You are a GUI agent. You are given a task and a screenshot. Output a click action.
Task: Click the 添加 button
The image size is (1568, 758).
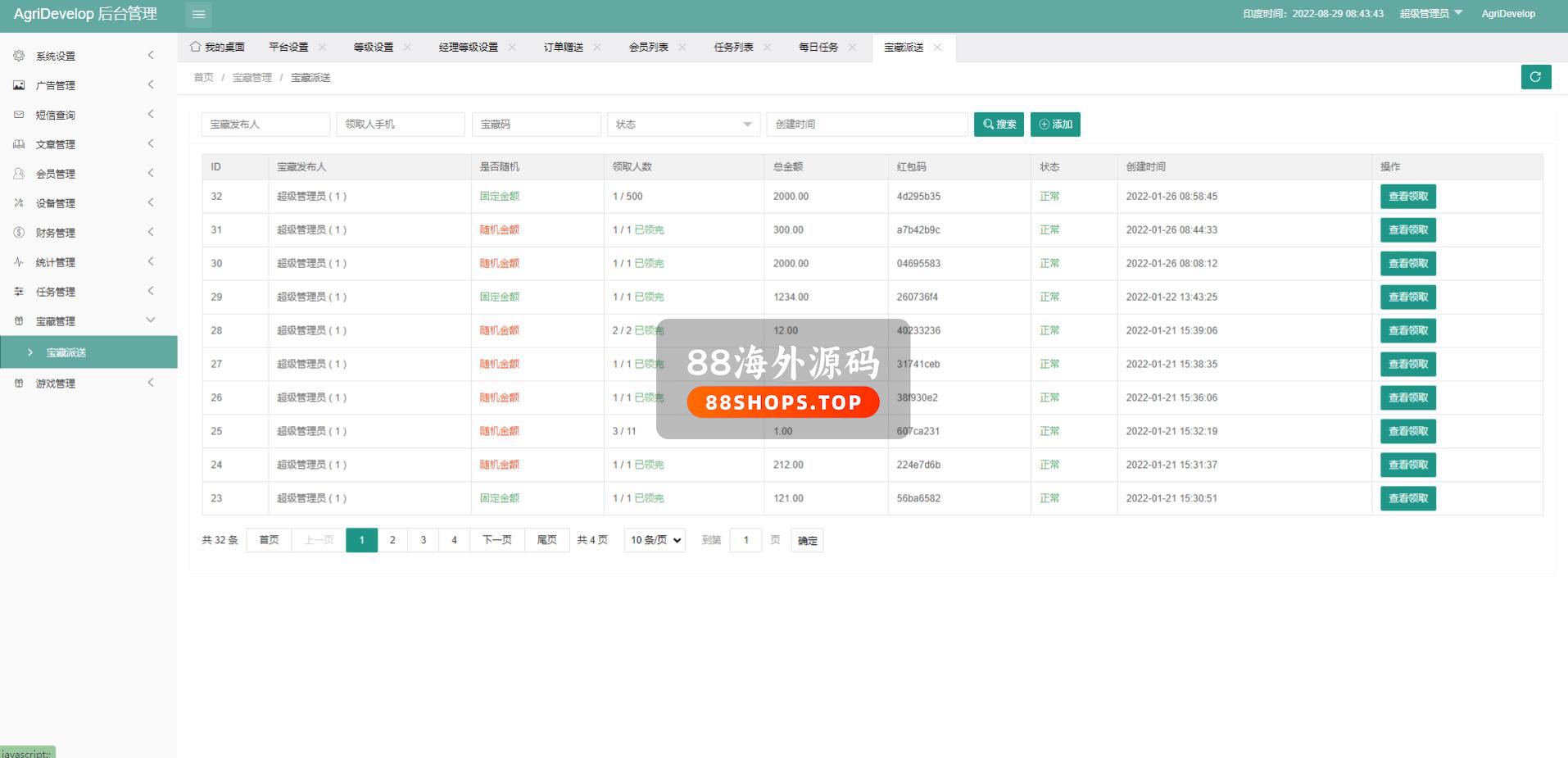pos(1055,125)
